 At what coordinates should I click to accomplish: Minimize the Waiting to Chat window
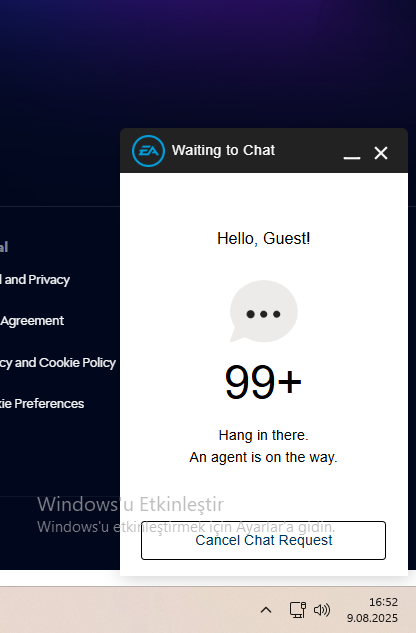pyautogui.click(x=352, y=153)
